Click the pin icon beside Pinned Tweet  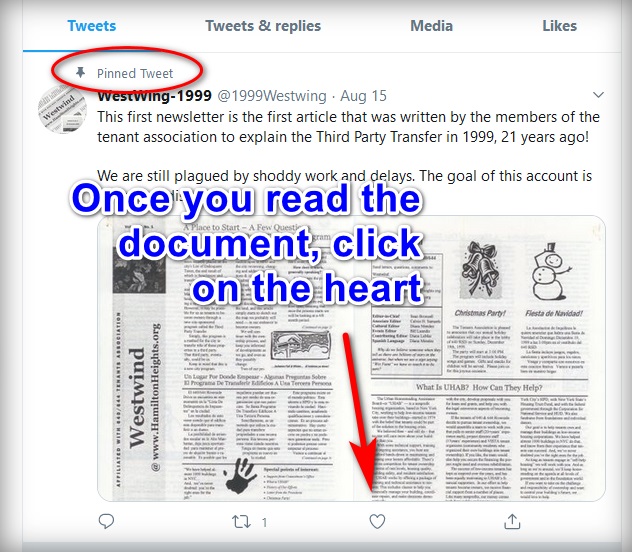81,73
